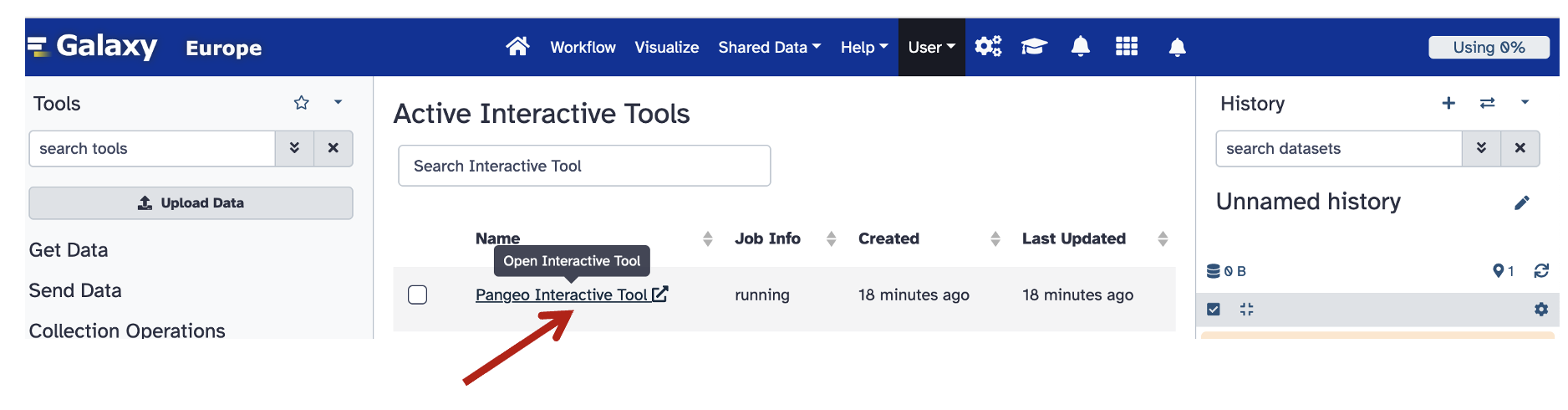Image resolution: width=1568 pixels, height=410 pixels.
Task: Expand the Get Data tool section
Action: [x=69, y=250]
